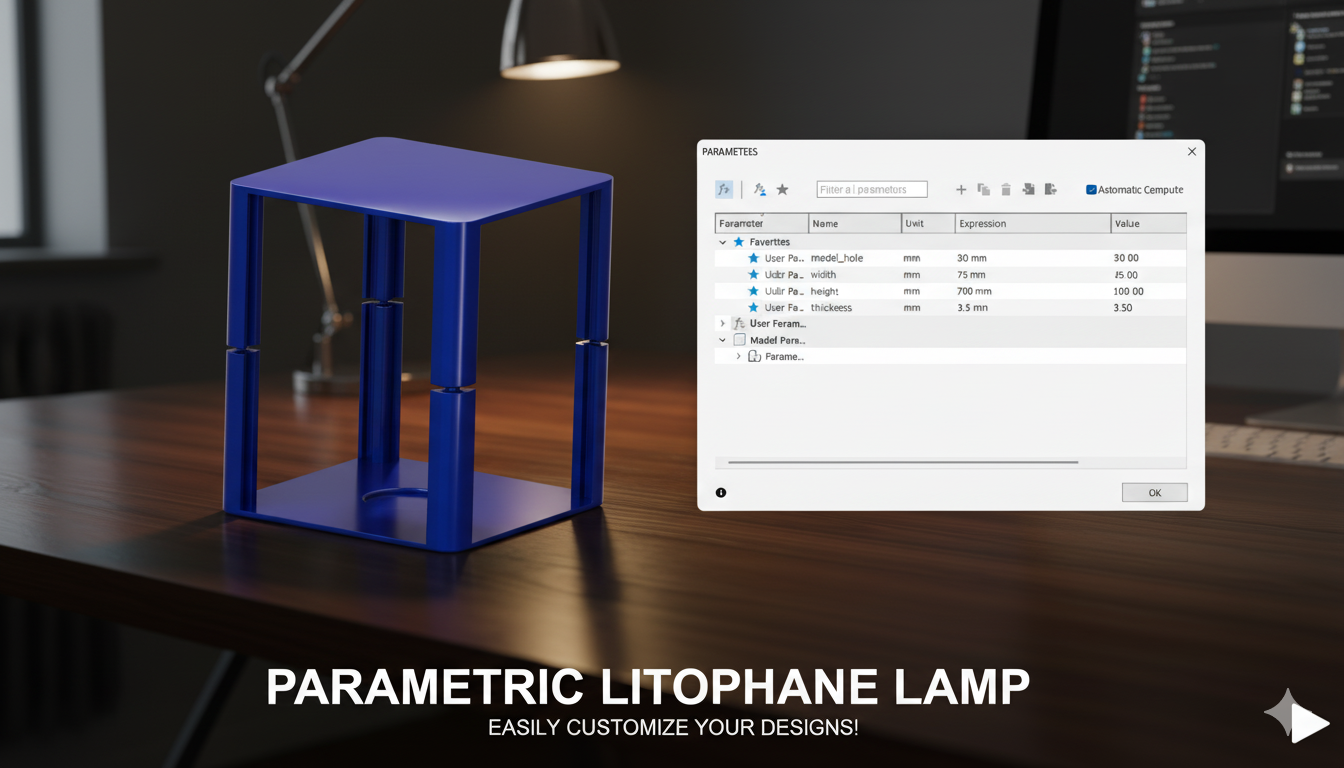Toggle favorite star on the medel_hole row
Screen dimensions: 1344x768
tap(754, 258)
